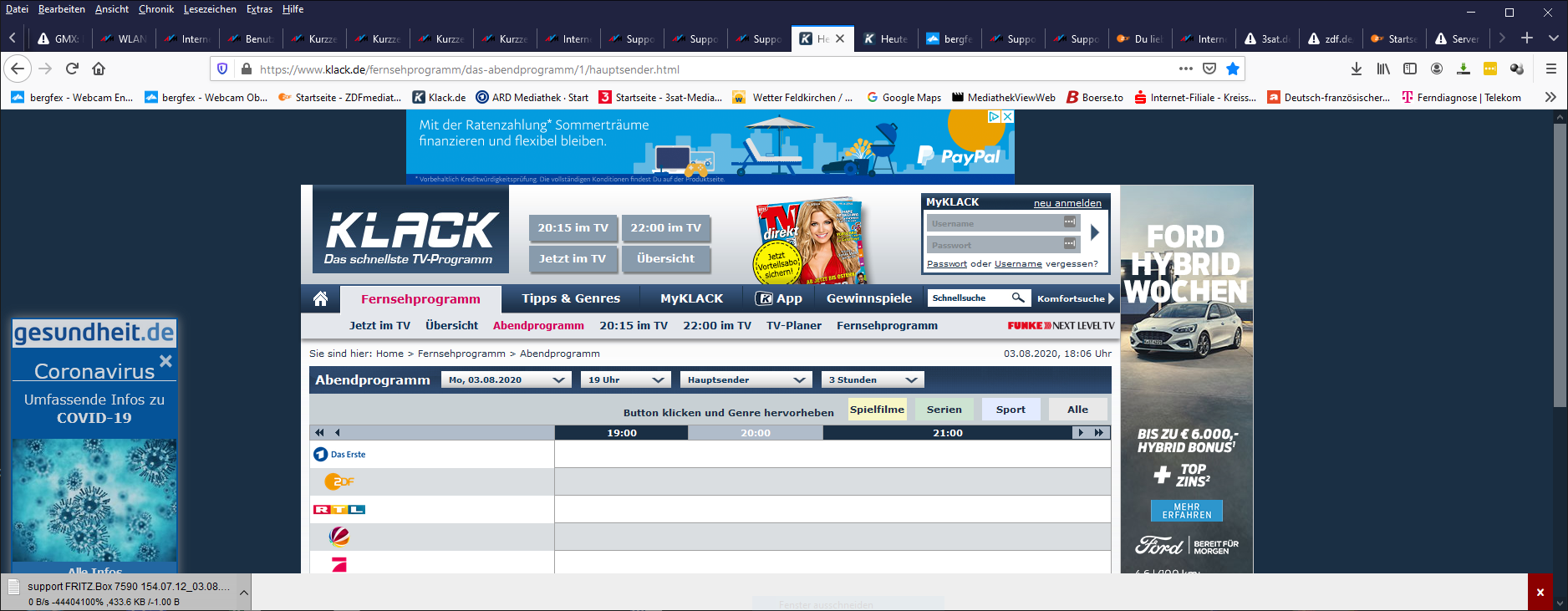Open the Firefox account icon
Viewport: 1568px width, 611px height.
[x=1437, y=69]
